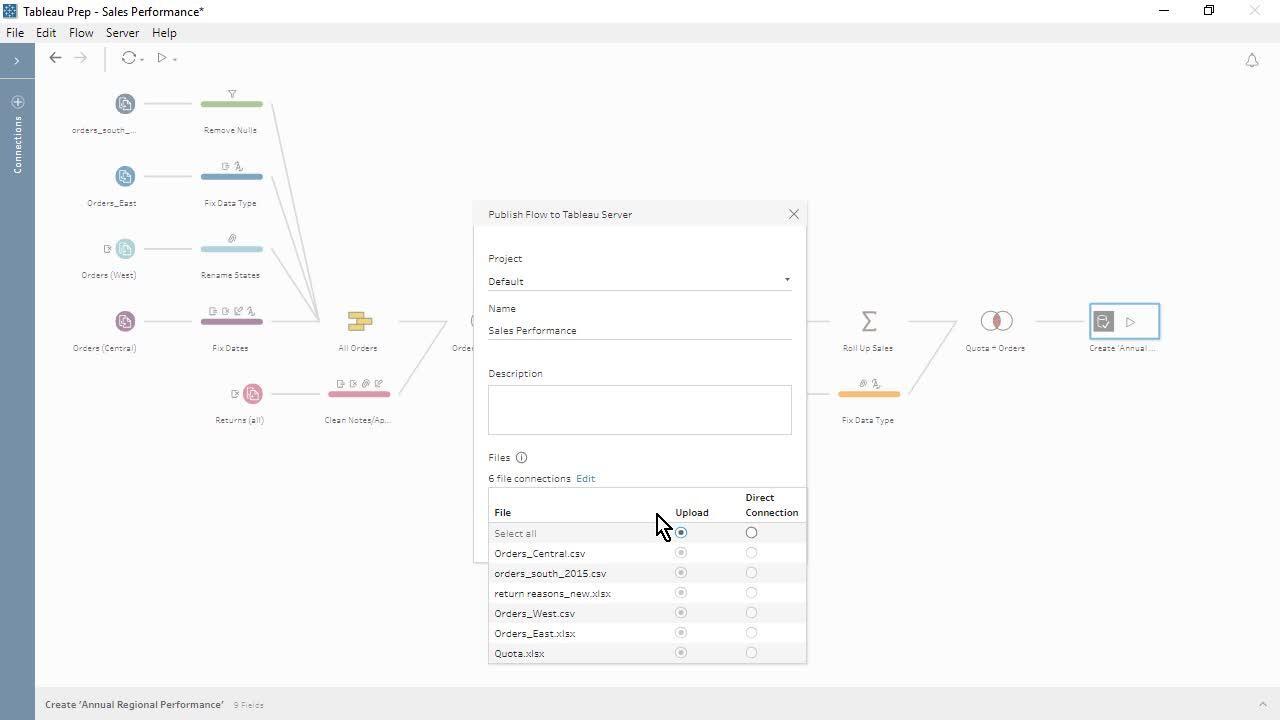Open the Server menu
This screenshot has height=720, width=1280.
point(122,33)
